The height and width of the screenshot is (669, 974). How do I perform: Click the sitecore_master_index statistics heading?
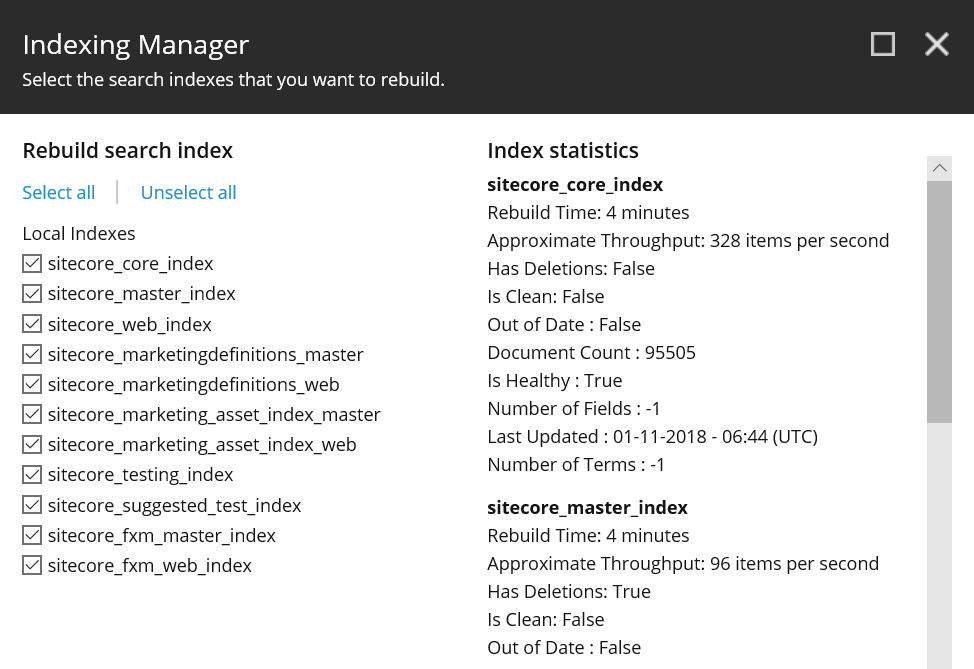pos(588,507)
